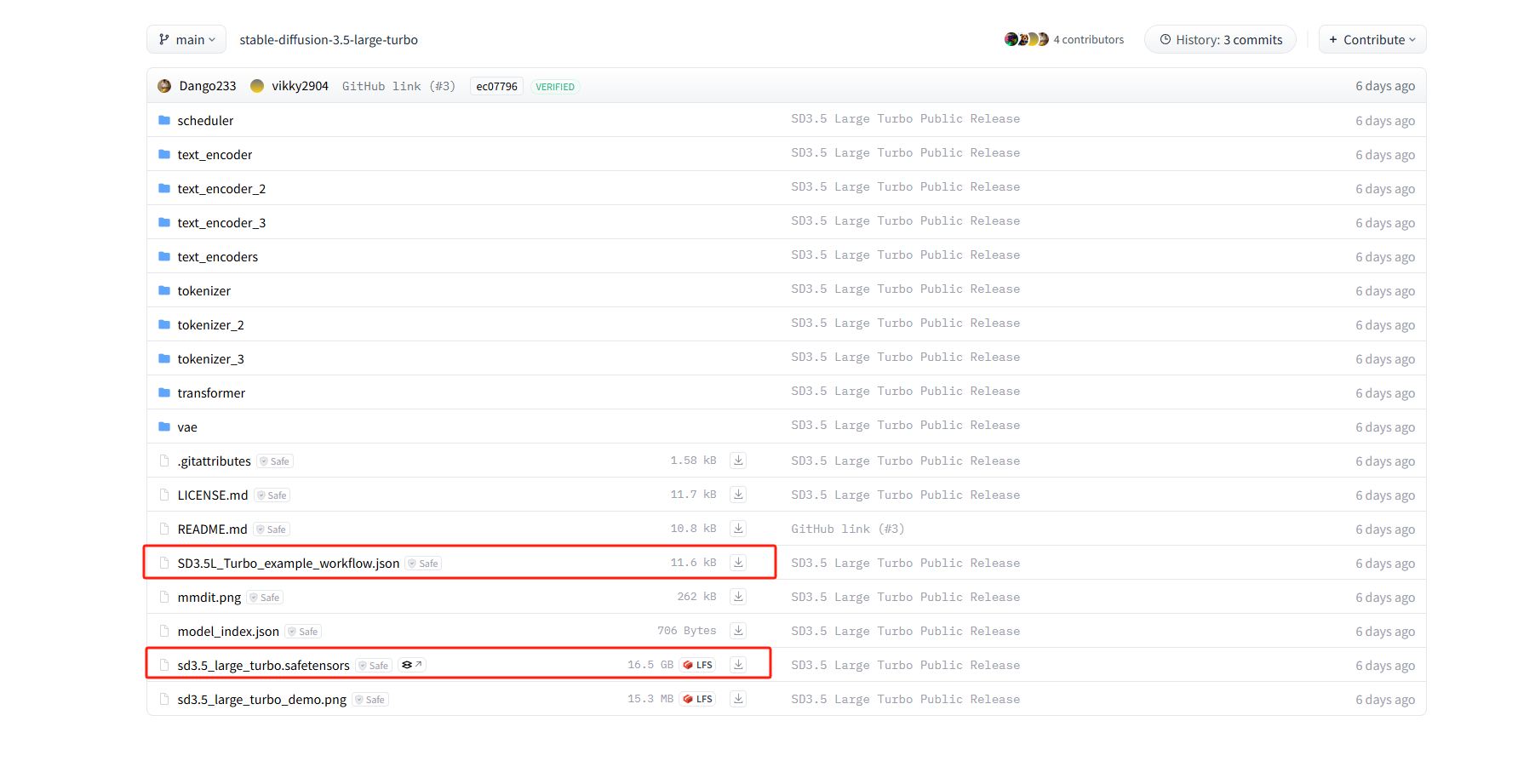Expand the Contribute menu

(1372, 40)
